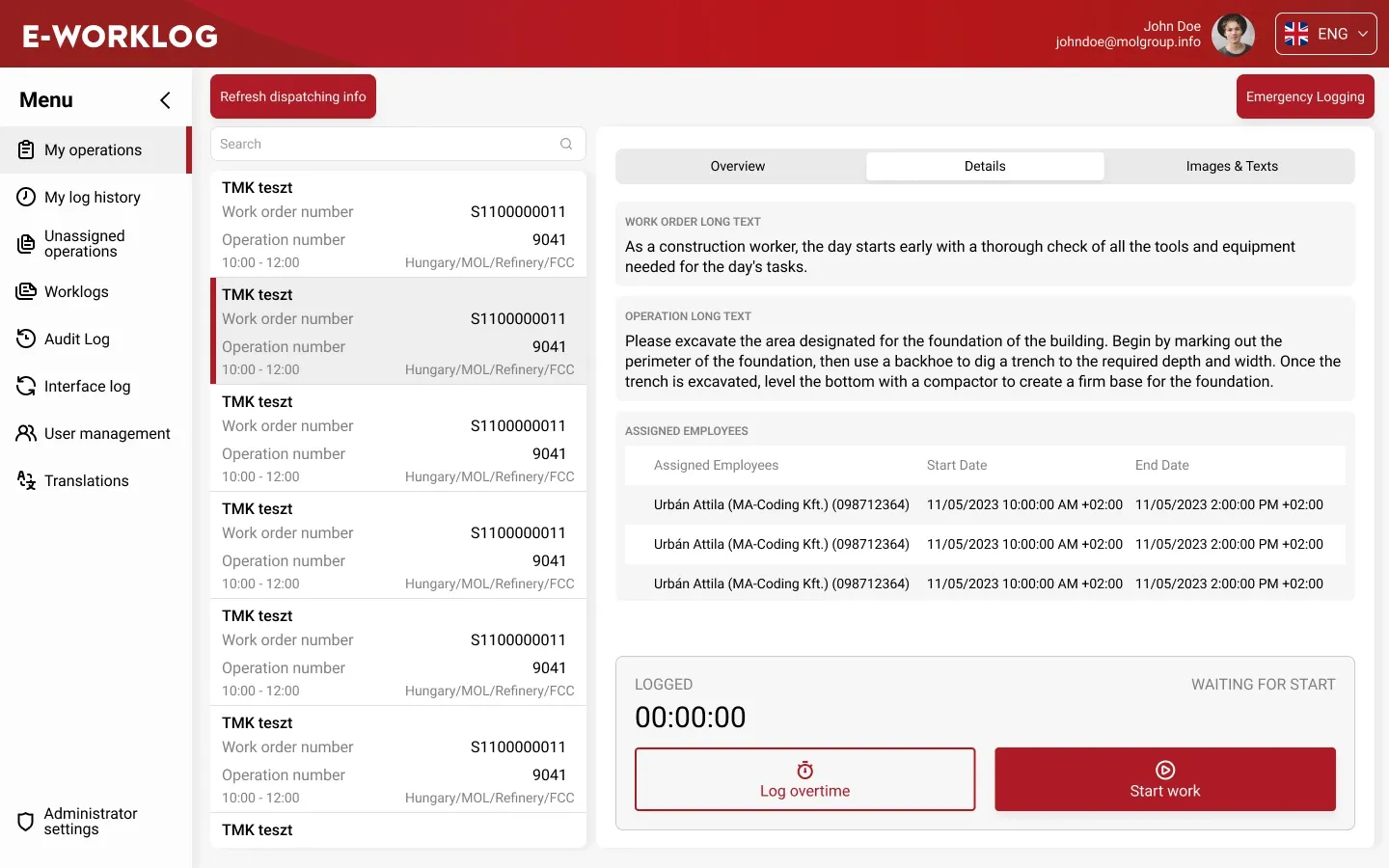1389x868 pixels.
Task: Open the Audit Log page
Action: click(95, 339)
